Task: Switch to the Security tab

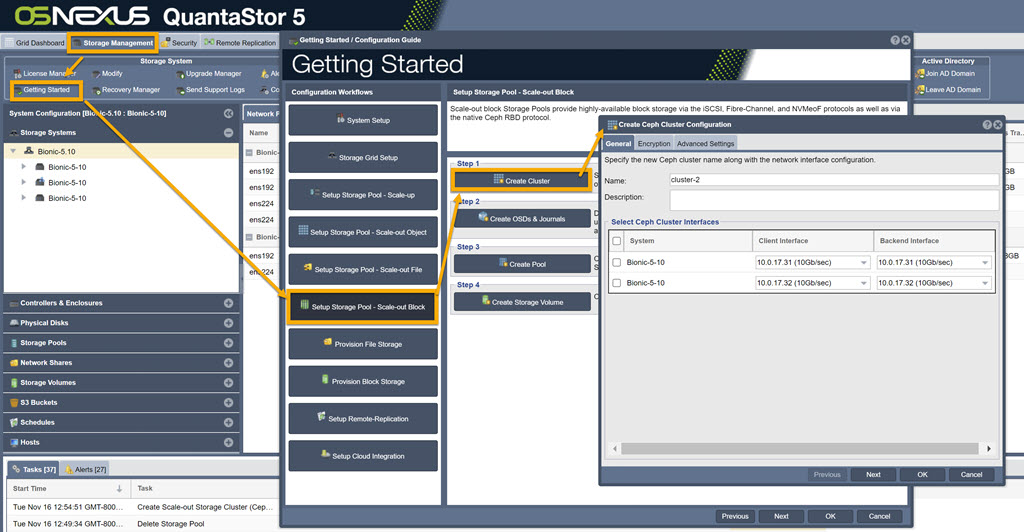Action: point(179,43)
